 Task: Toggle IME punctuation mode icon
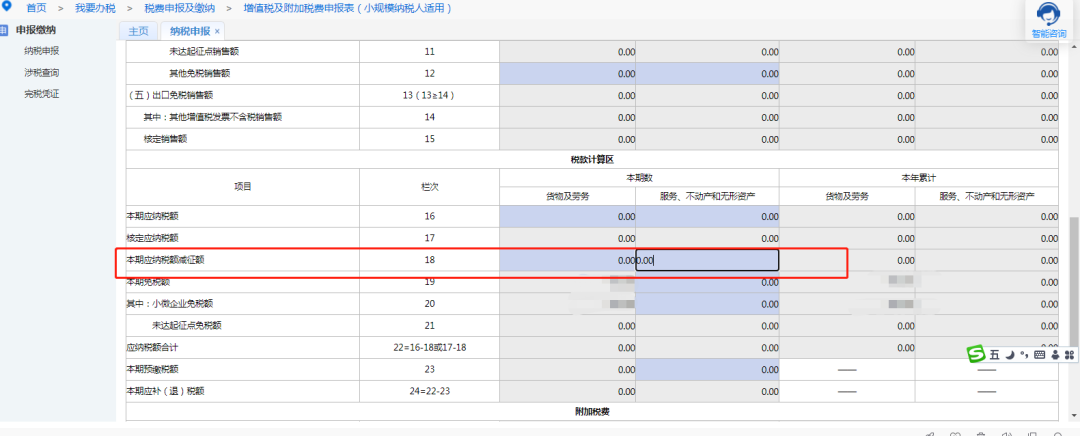(x=1024, y=355)
